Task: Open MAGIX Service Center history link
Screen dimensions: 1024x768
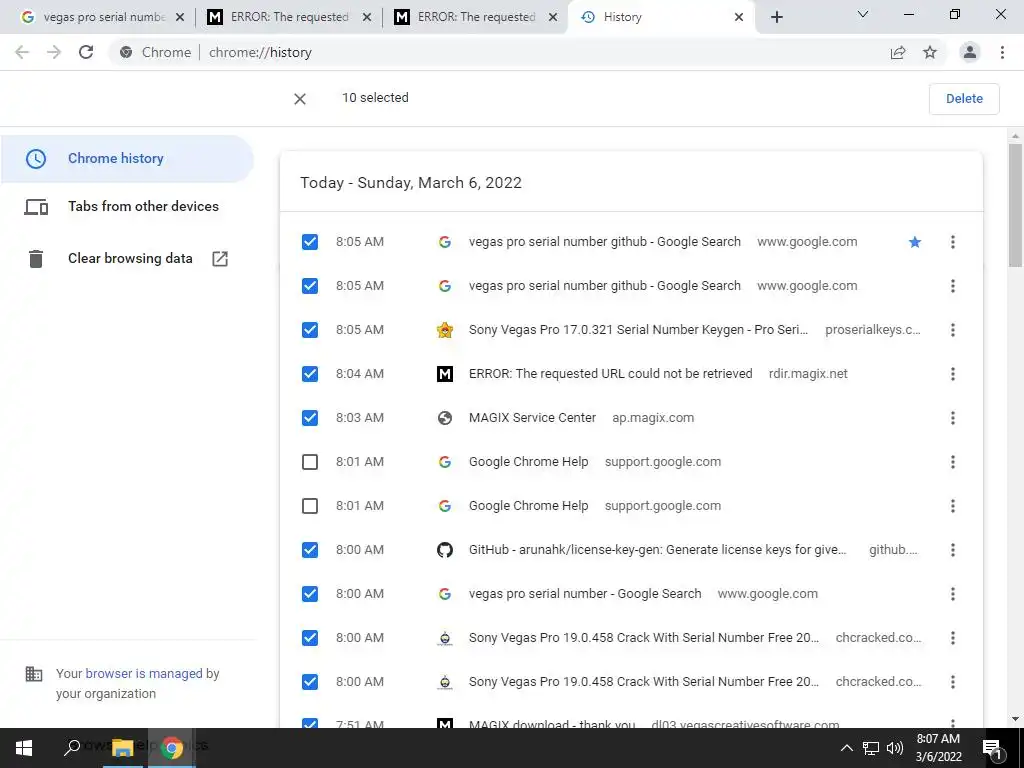Action: tap(532, 418)
